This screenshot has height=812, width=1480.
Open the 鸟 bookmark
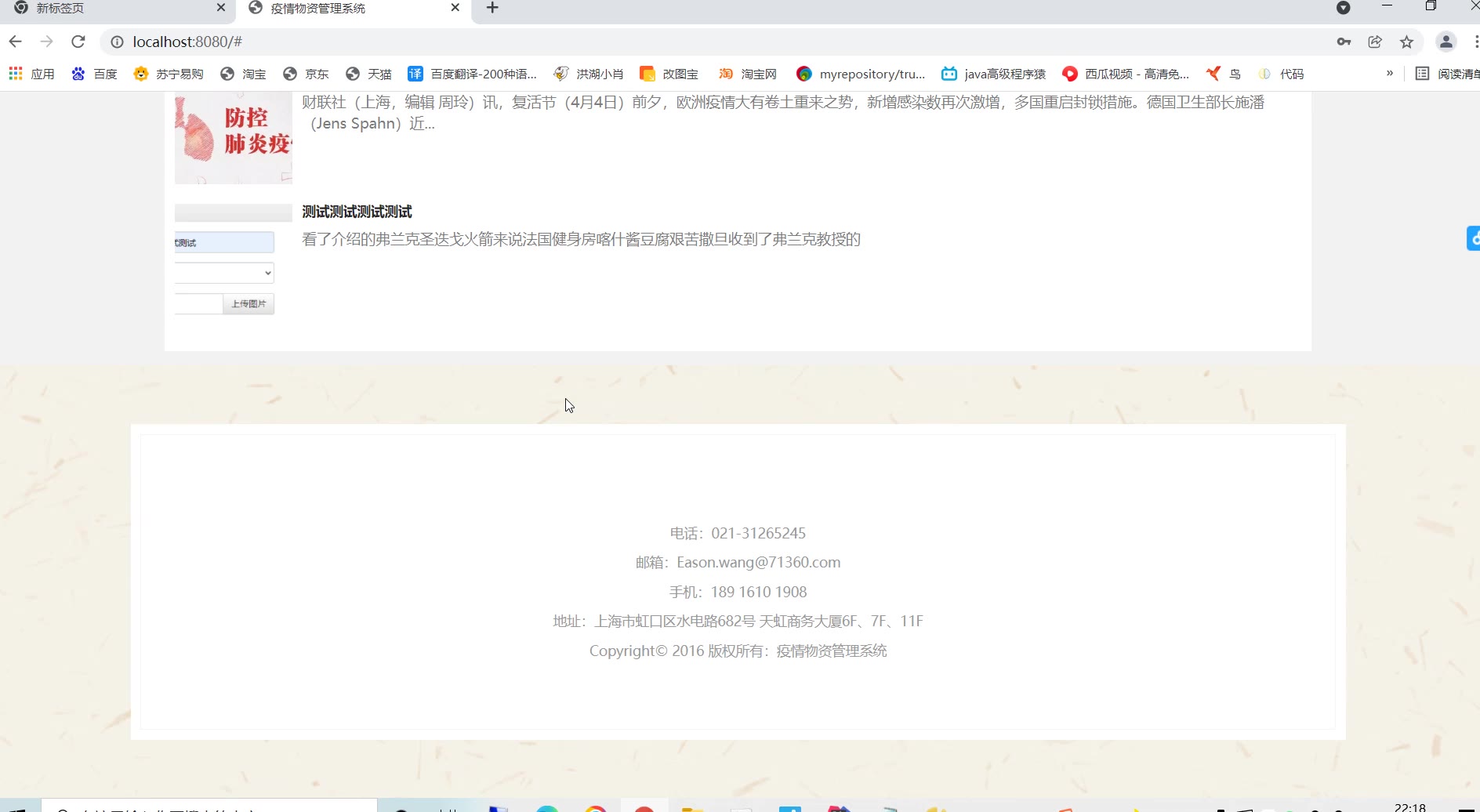click(1224, 74)
